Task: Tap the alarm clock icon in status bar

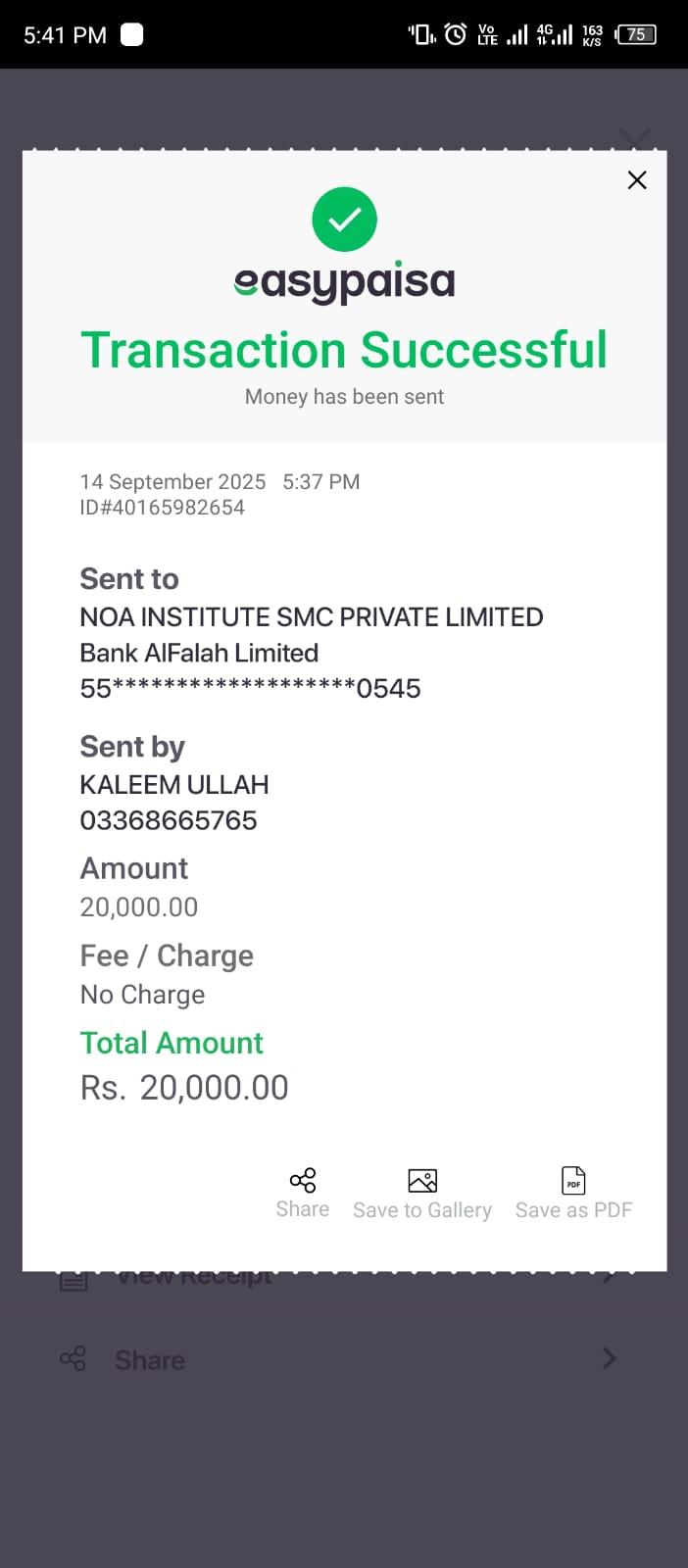Action: point(456,34)
